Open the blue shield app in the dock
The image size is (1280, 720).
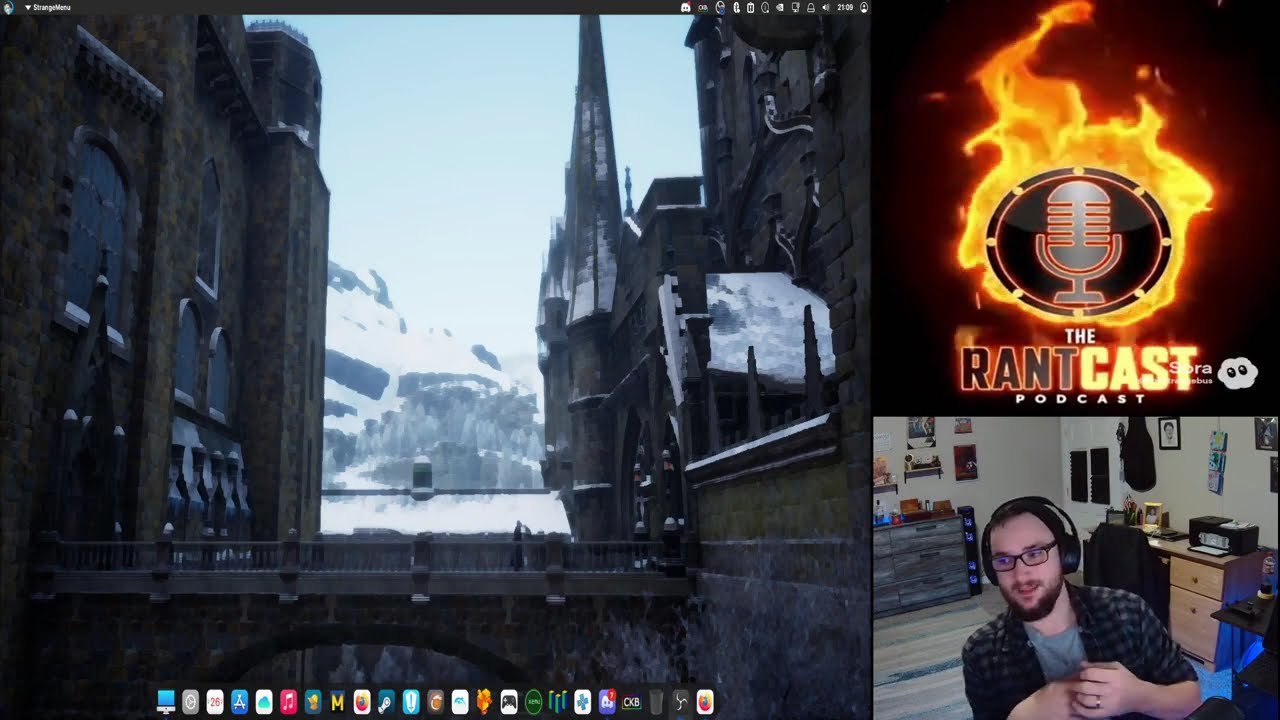(x=411, y=702)
